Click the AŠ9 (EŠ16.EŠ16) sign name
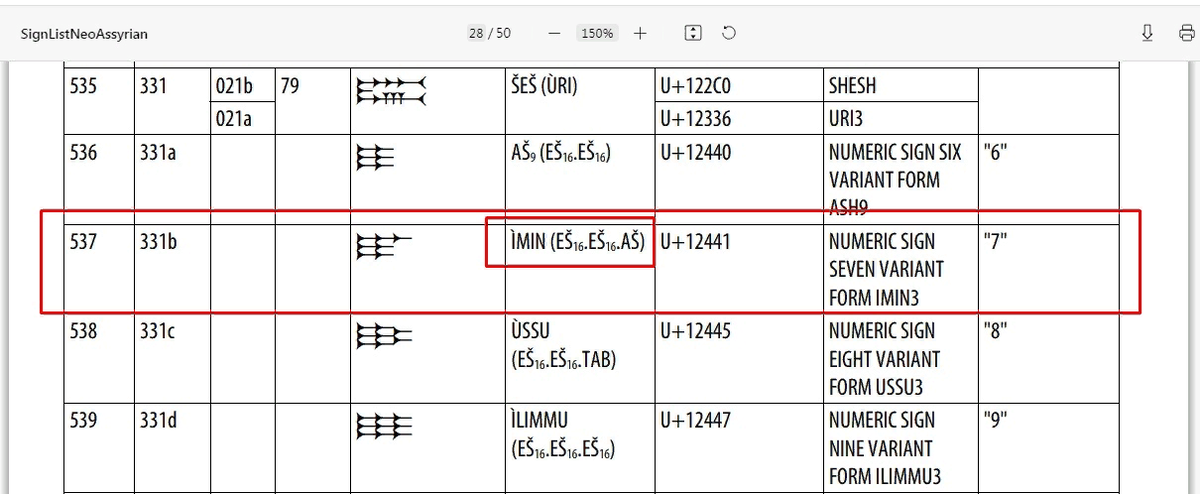The height and width of the screenshot is (494, 1200). point(560,153)
